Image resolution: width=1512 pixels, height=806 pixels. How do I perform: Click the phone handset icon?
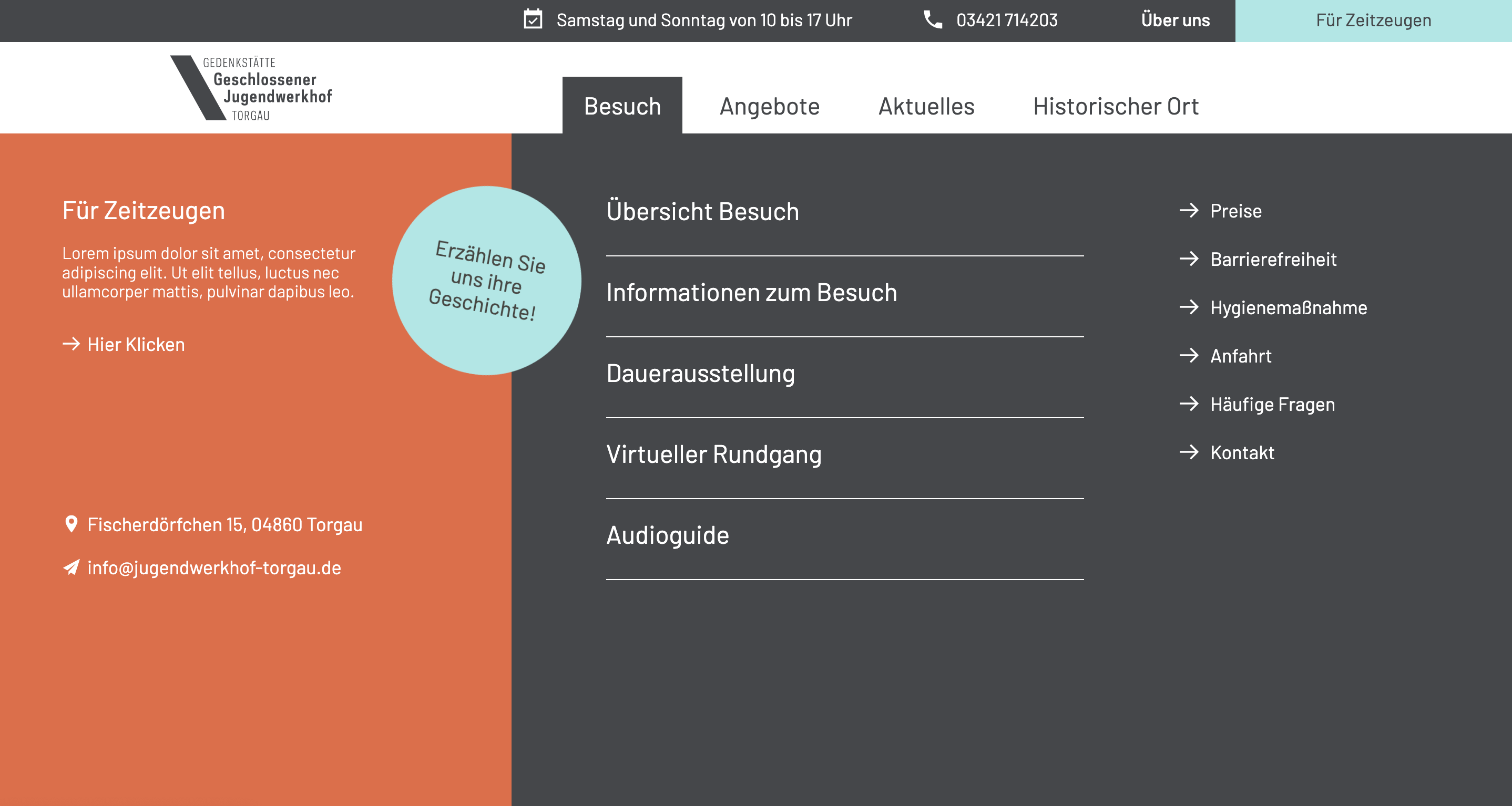(933, 19)
